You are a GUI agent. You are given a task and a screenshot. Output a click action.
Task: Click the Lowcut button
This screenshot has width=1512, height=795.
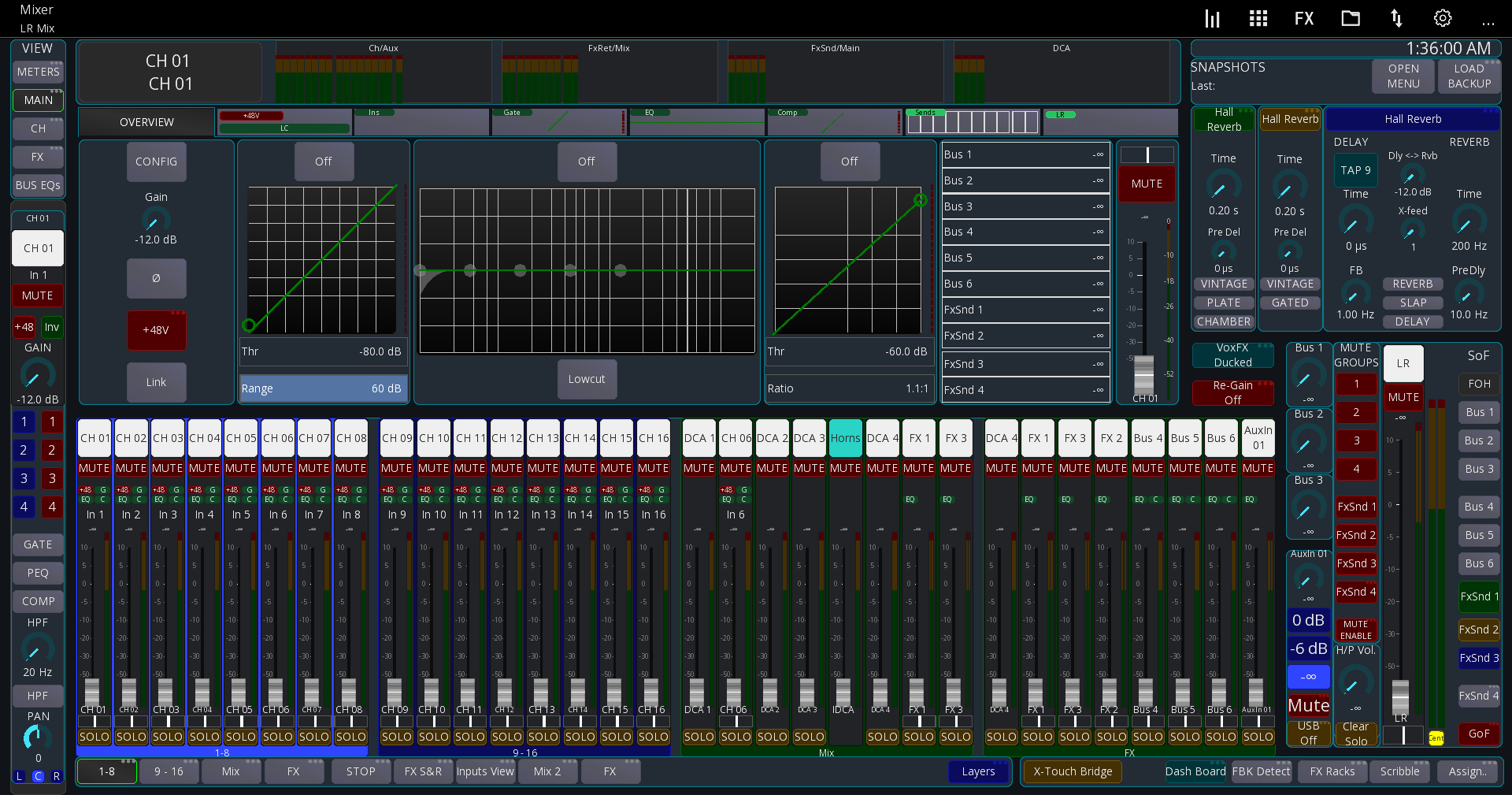point(587,379)
